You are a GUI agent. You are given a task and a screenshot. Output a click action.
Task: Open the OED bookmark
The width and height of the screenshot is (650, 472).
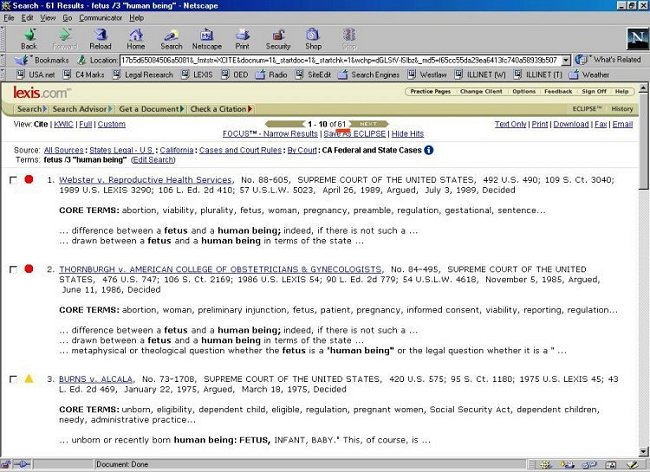(235, 75)
